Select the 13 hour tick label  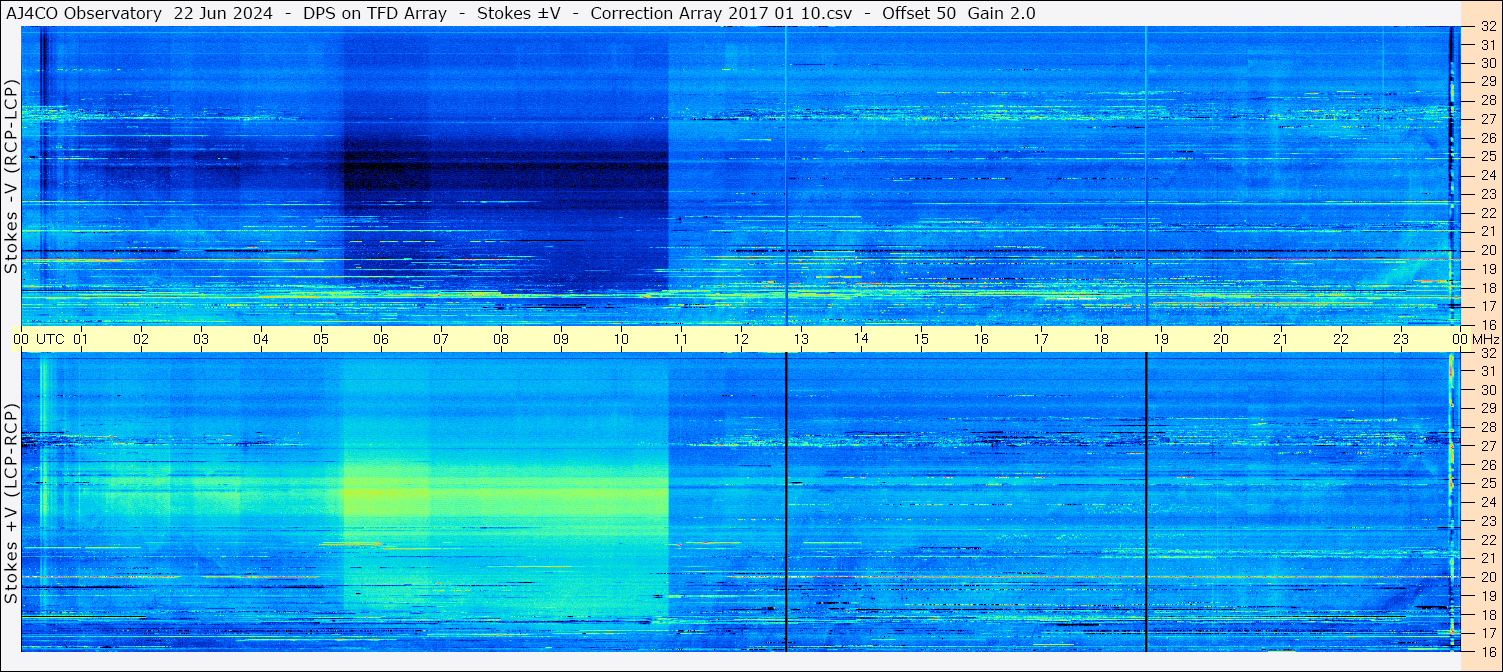pyautogui.click(x=801, y=339)
